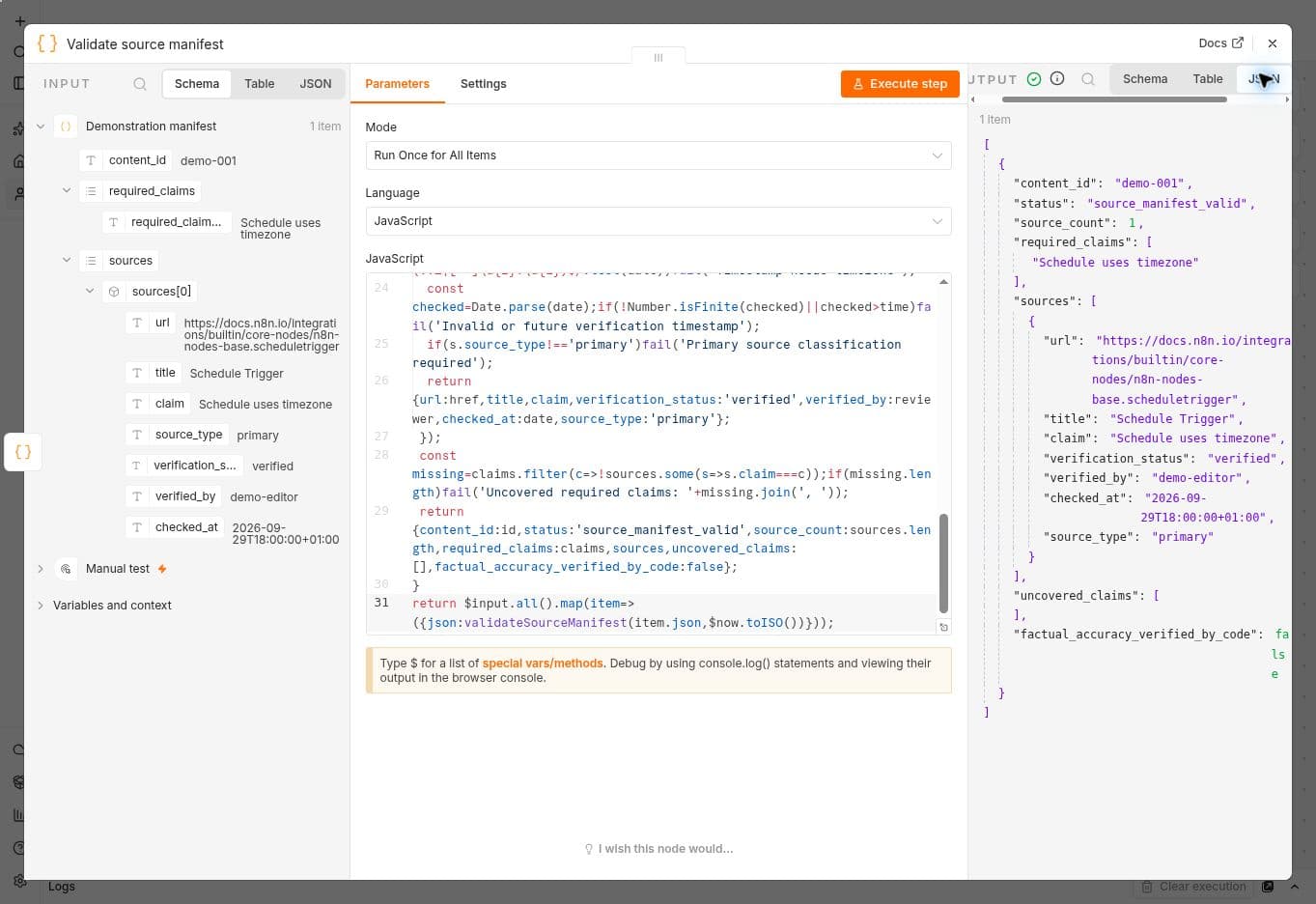Open the Settings tab
1316x904 pixels.
click(x=483, y=84)
